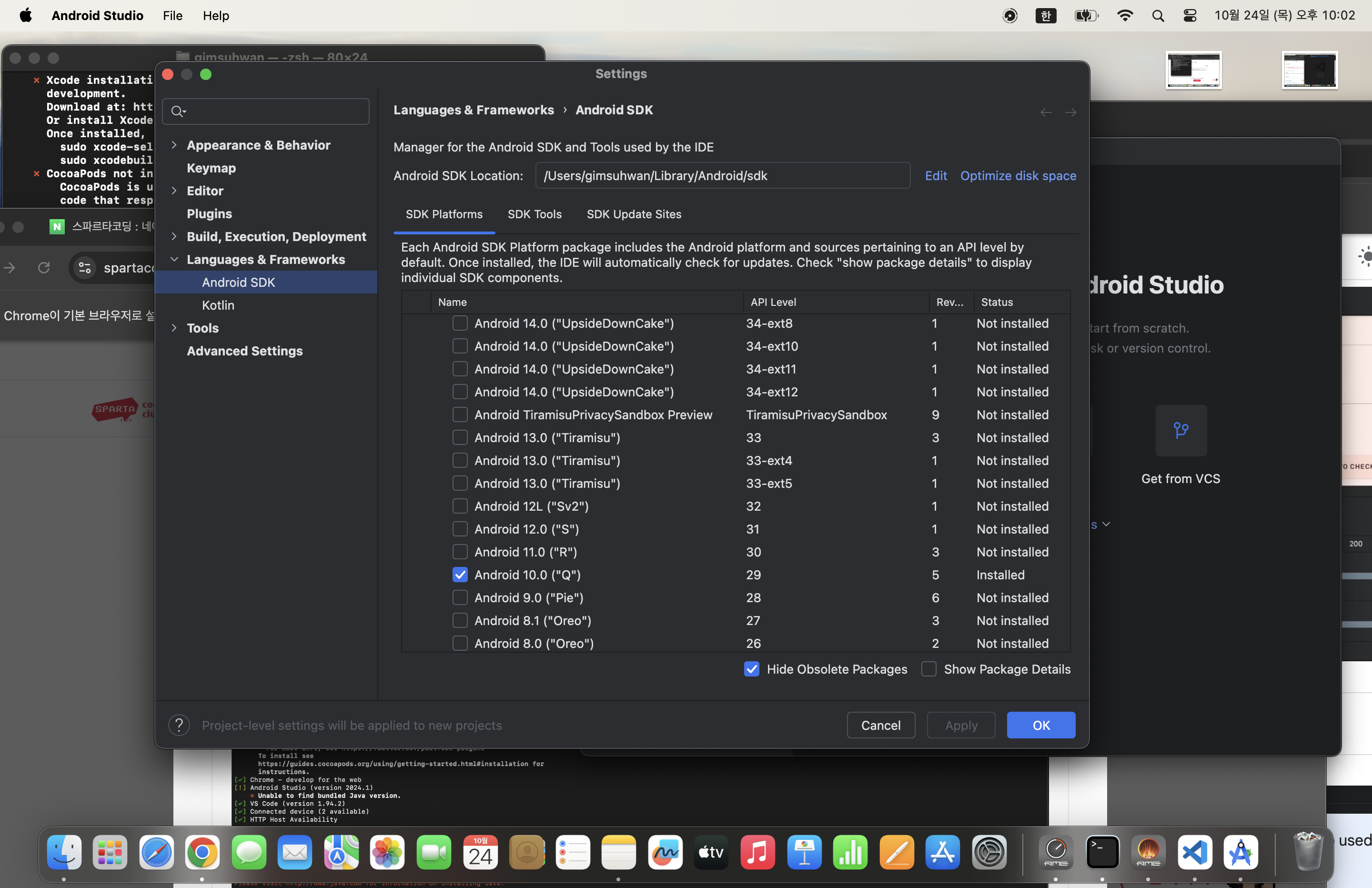Open Pages from the Dock
This screenshot has height=888, width=1372.
897,852
